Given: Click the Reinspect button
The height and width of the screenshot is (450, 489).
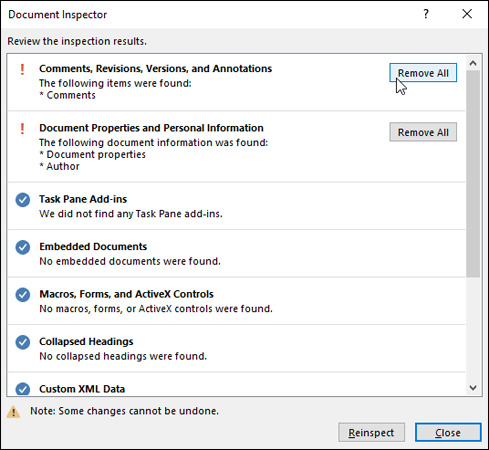Looking at the screenshot, I should [371, 432].
